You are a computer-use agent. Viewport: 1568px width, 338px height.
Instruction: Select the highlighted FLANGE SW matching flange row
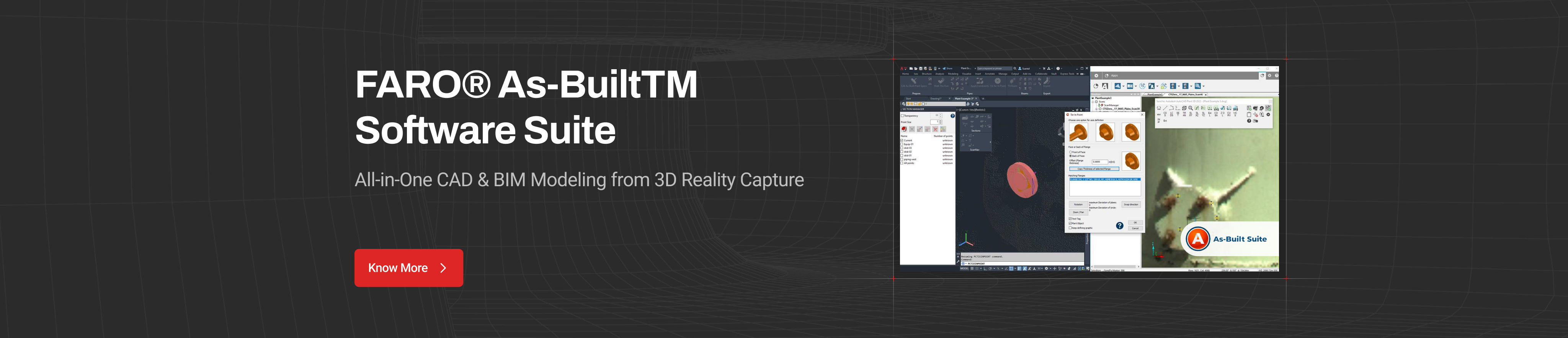[x=1105, y=179]
